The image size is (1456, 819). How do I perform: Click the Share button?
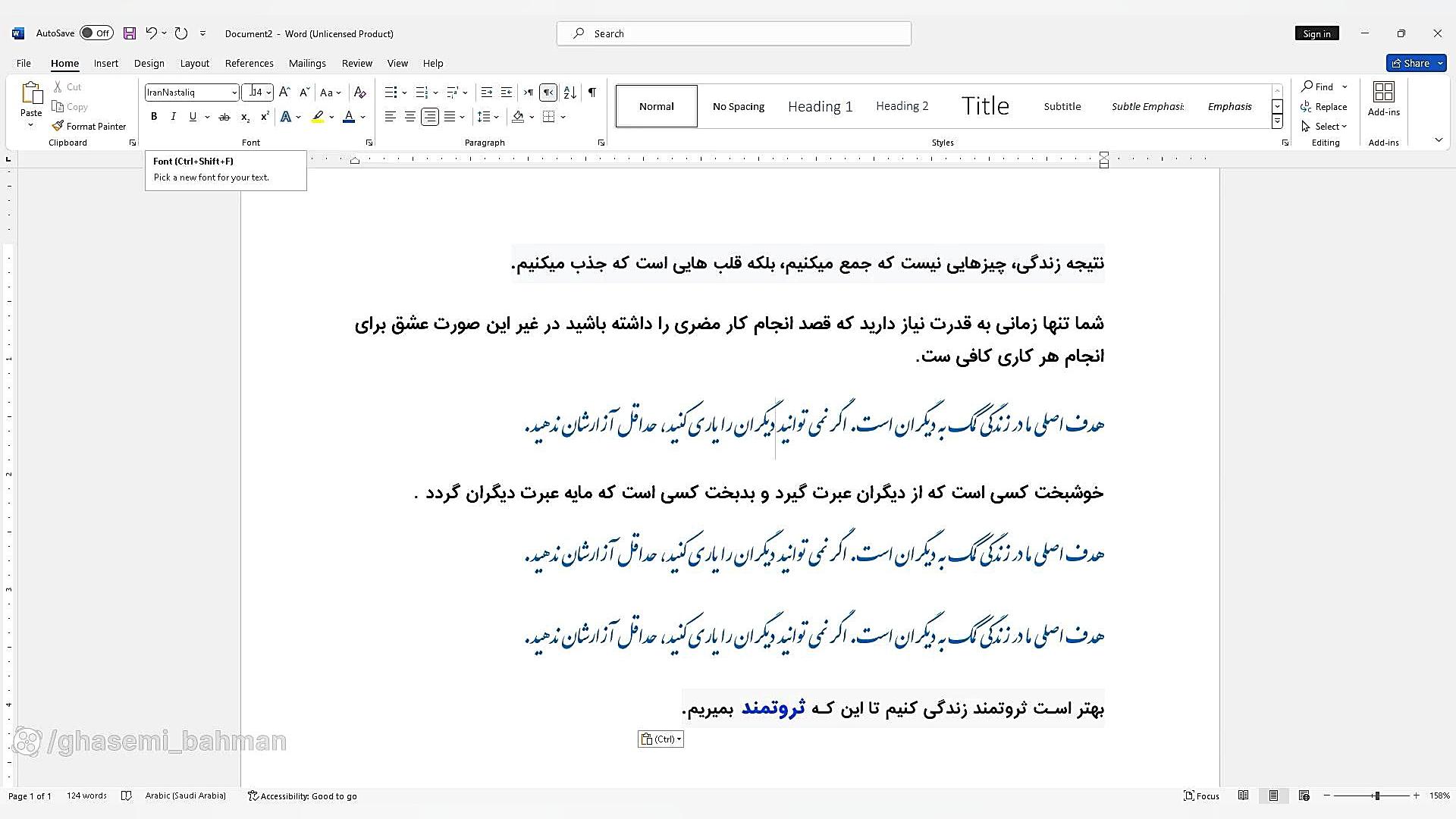pyautogui.click(x=1410, y=63)
